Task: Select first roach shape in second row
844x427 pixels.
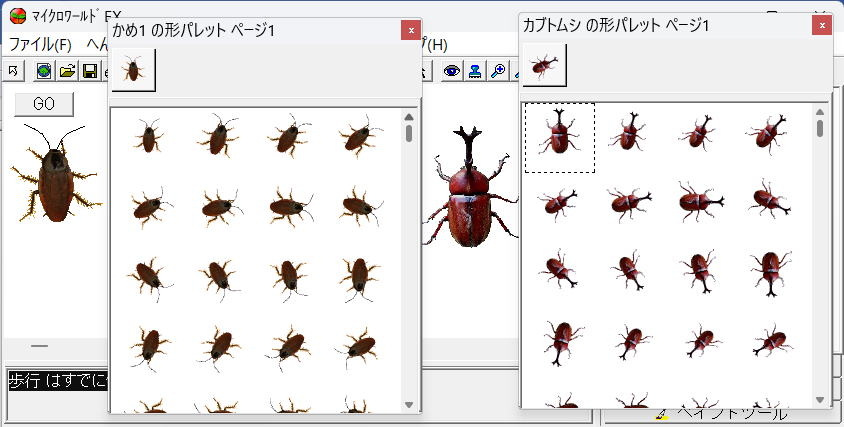Action: [x=150, y=207]
